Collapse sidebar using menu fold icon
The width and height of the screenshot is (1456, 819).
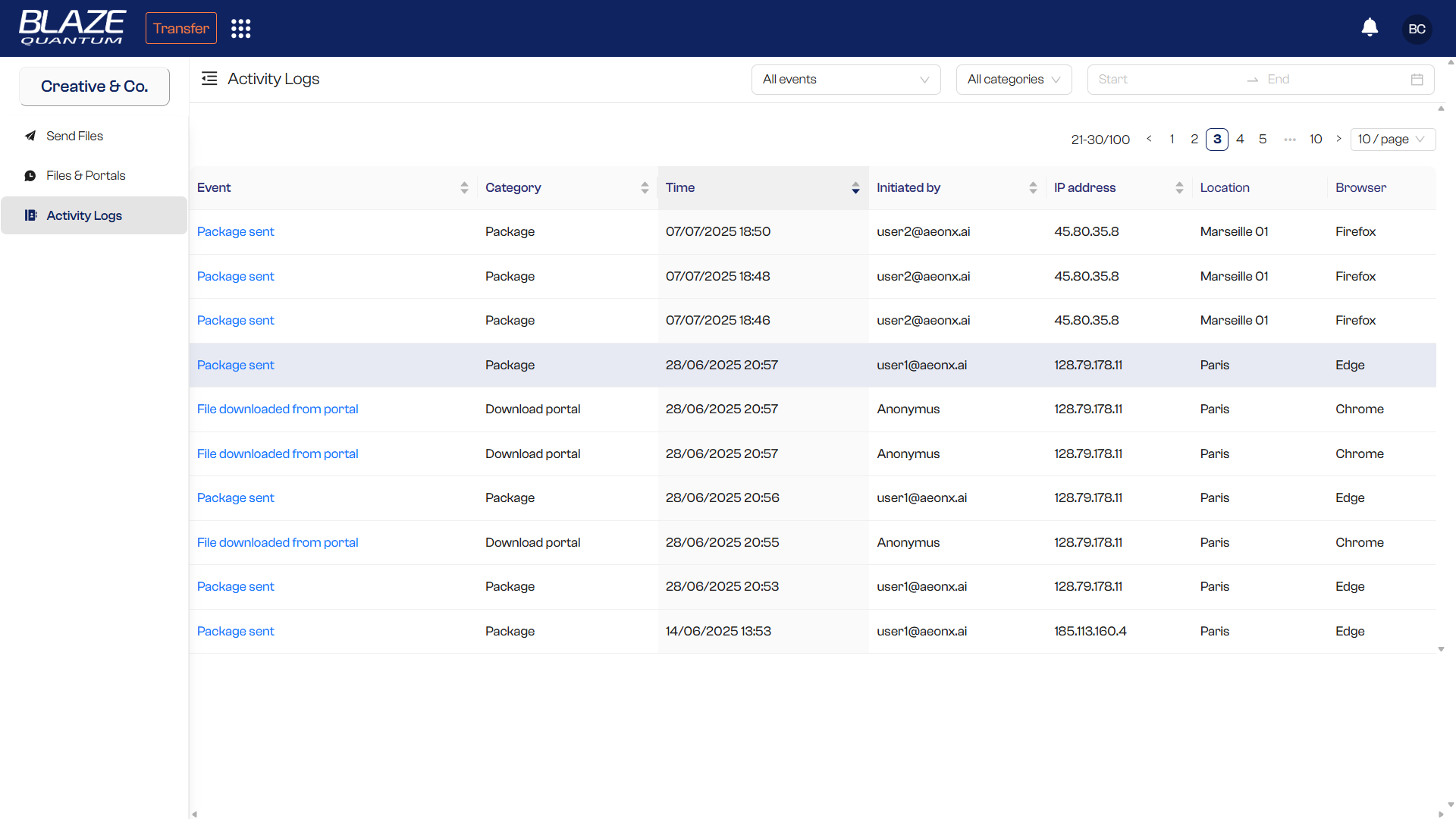(209, 79)
